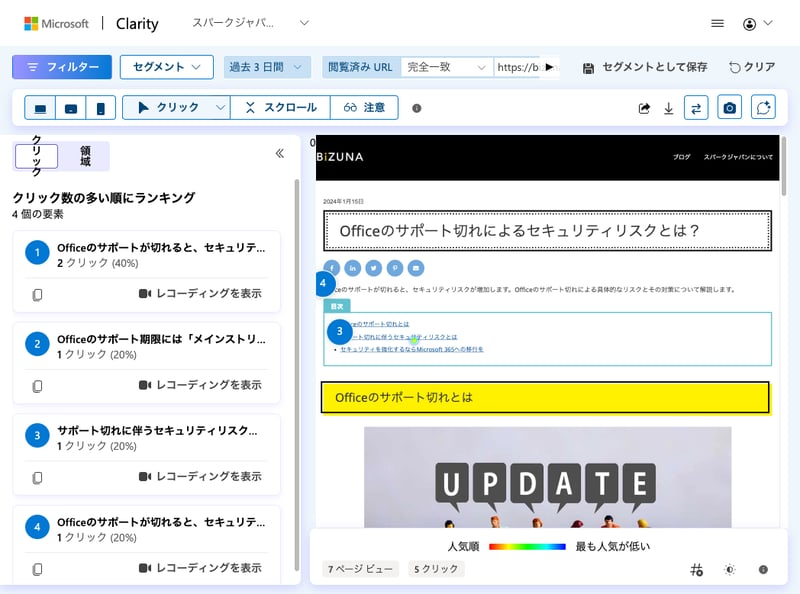The width and height of the screenshot is (800, 594).
Task: Toggle the hashtag element count icon
Action: tap(696, 570)
